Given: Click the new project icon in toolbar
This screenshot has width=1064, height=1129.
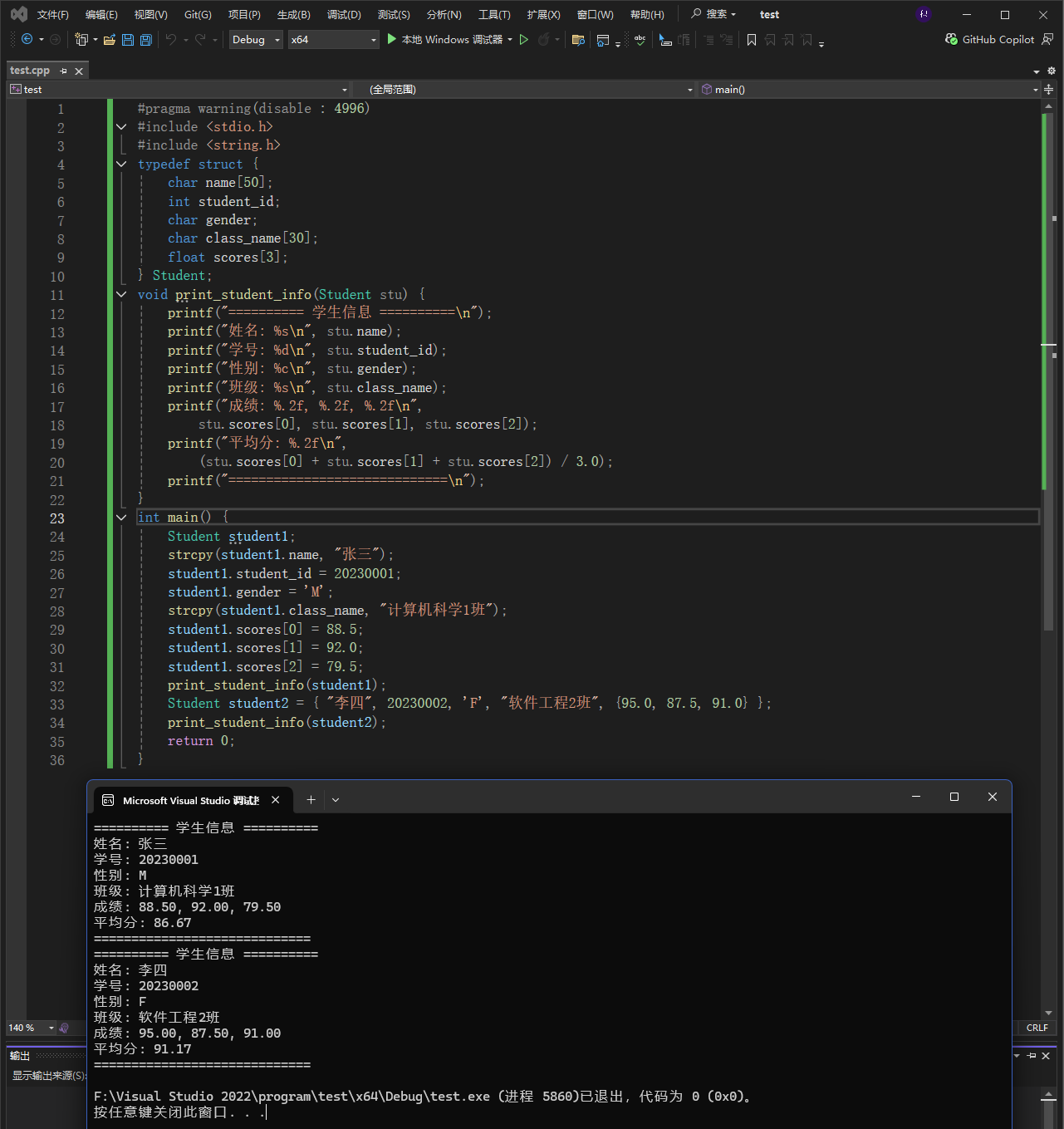Looking at the screenshot, I should (x=81, y=39).
